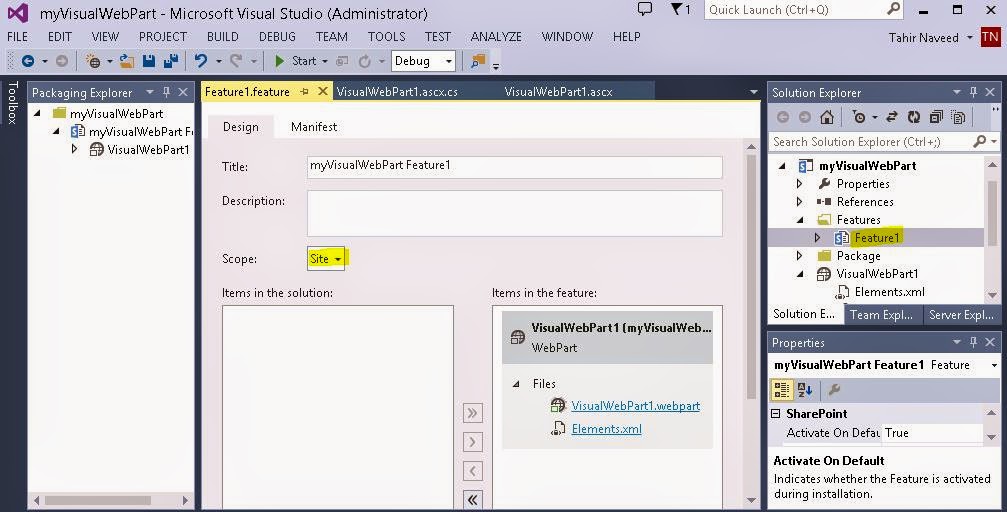
Task: Click the Show All Files icon
Action: (959, 117)
